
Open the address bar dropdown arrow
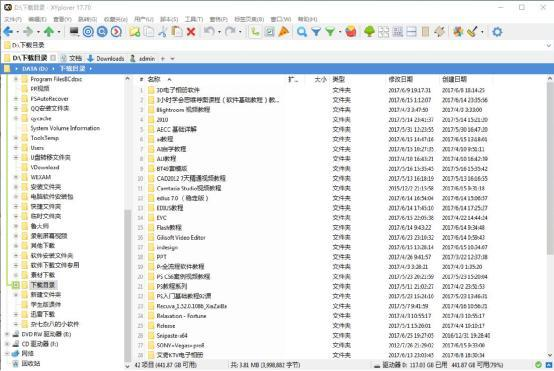point(549,45)
